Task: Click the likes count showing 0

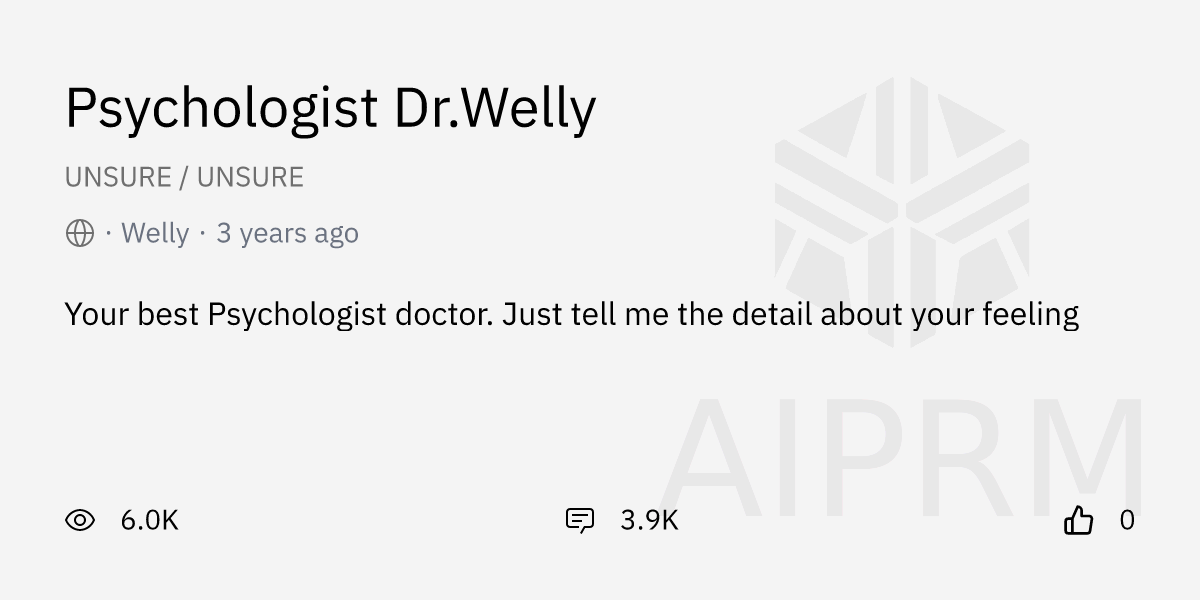Action: (1127, 520)
